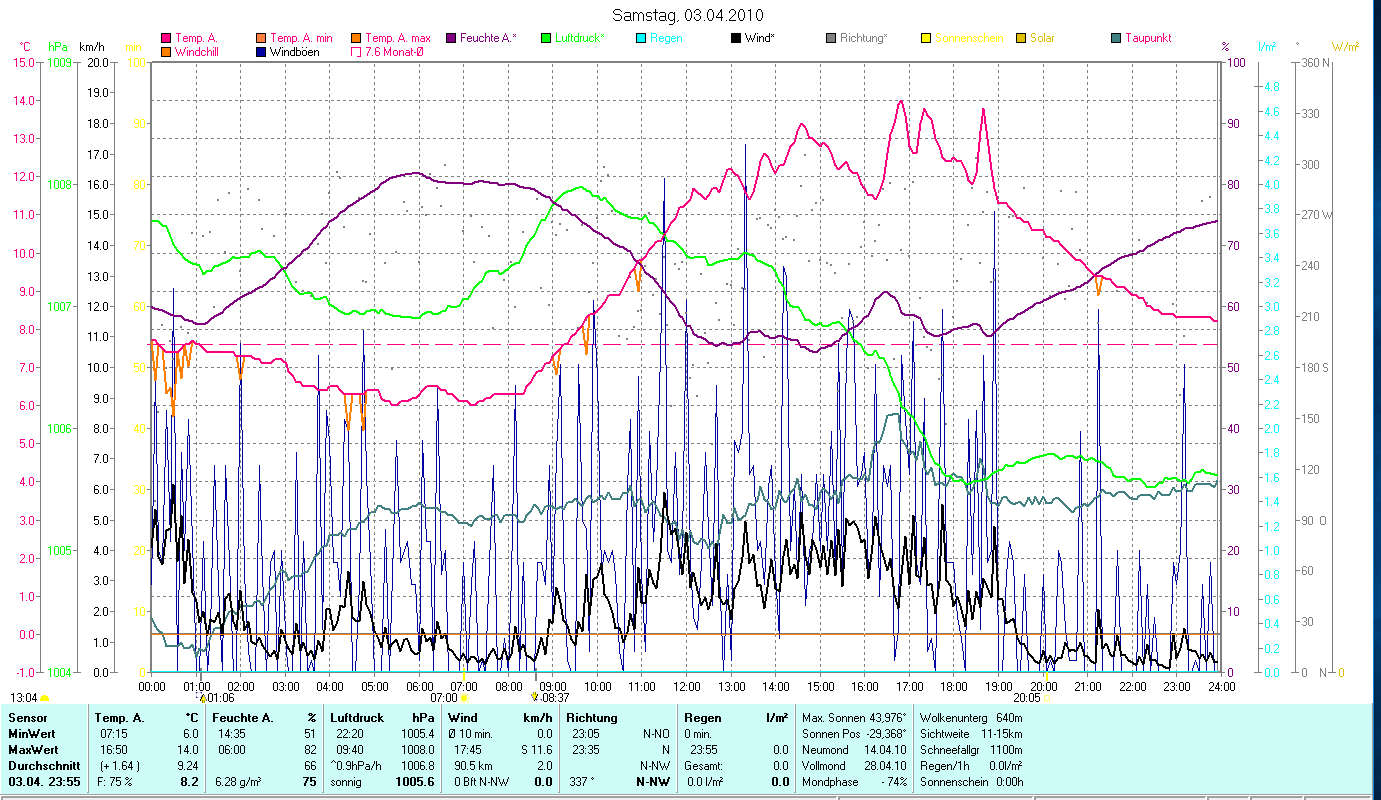This screenshot has width=1381, height=800.
Task: Click the sunrise marker at 07:00
Action: coord(464,697)
